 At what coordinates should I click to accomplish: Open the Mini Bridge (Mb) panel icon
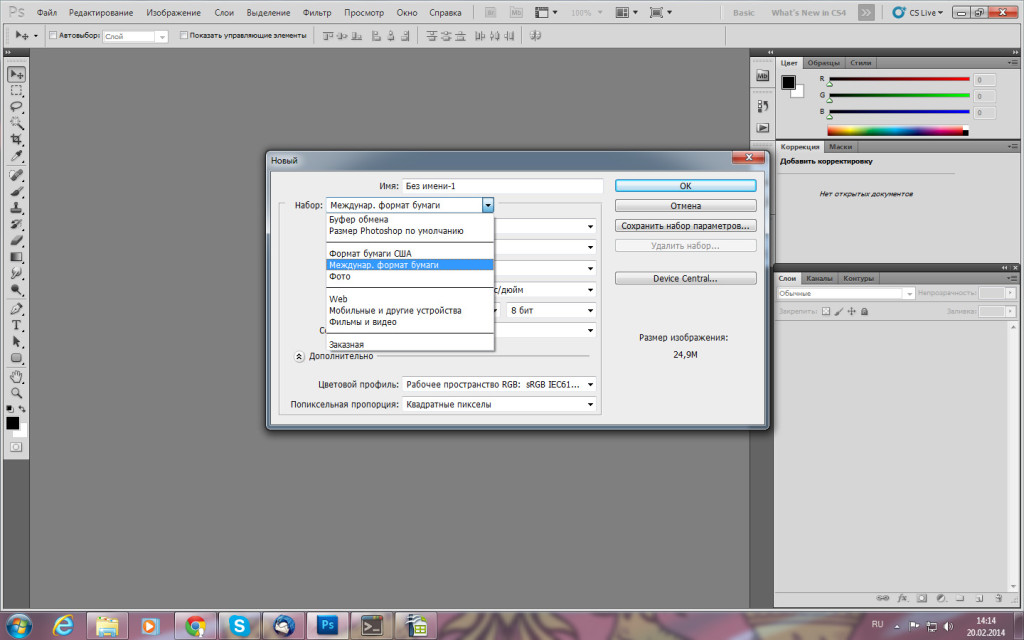(763, 76)
